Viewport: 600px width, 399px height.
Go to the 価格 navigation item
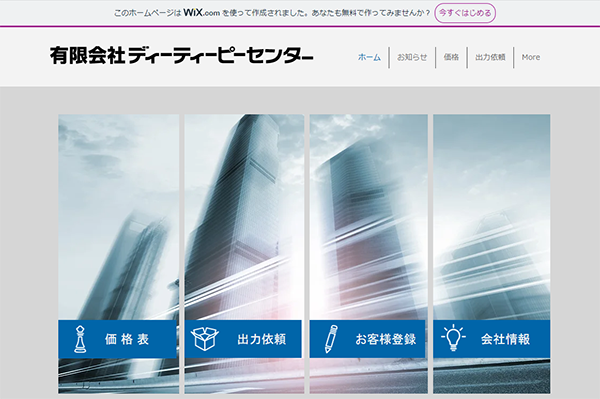pyautogui.click(x=451, y=57)
